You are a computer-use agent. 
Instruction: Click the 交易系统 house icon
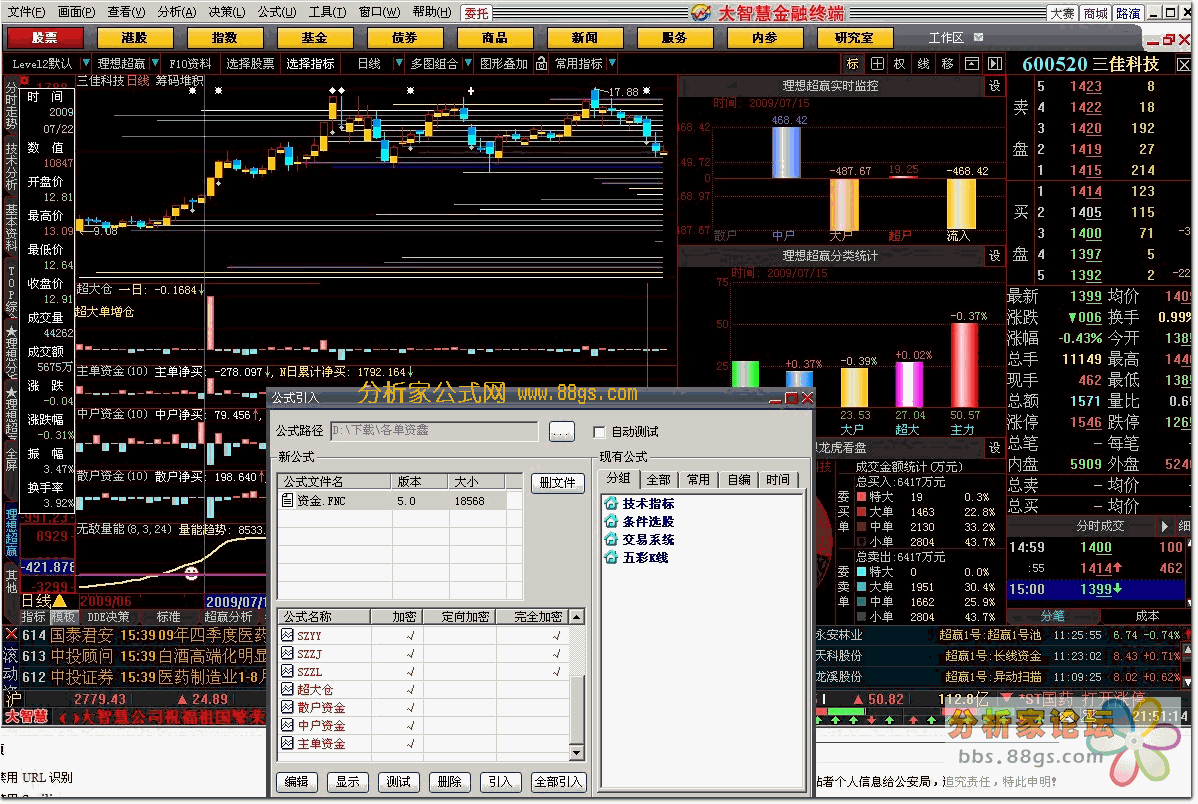pos(611,539)
